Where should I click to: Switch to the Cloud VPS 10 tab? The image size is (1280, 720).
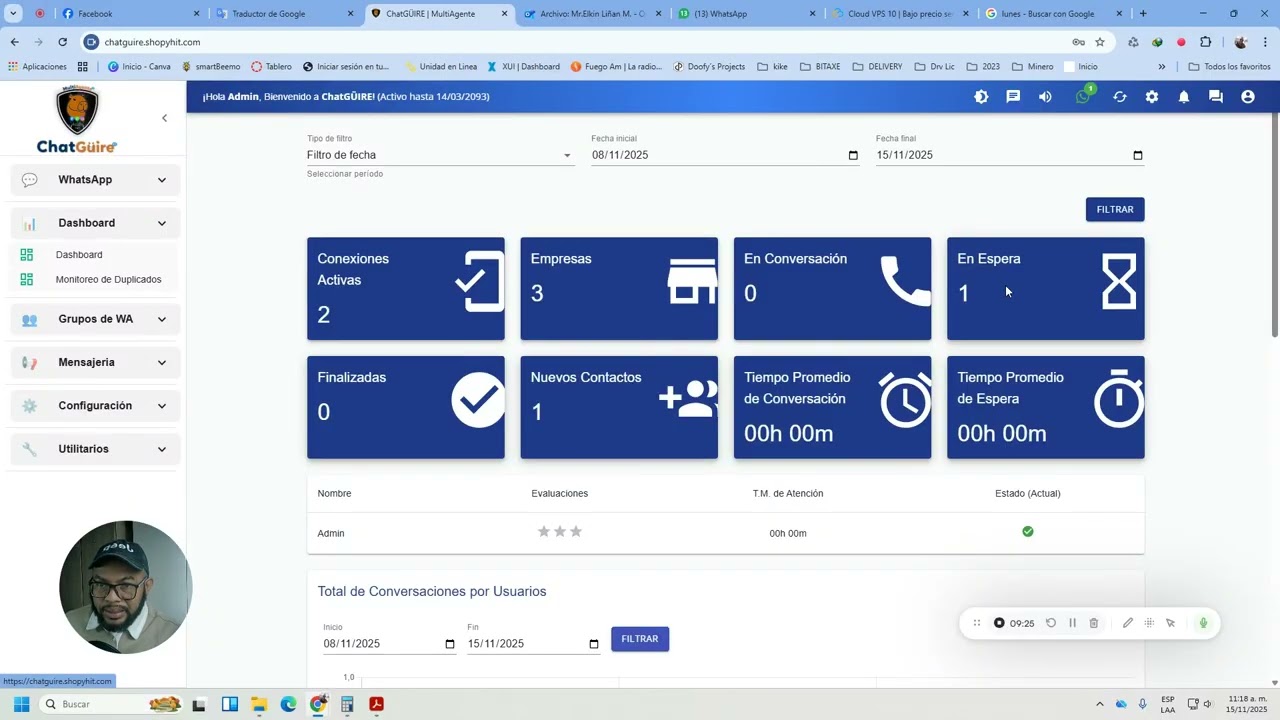click(900, 14)
